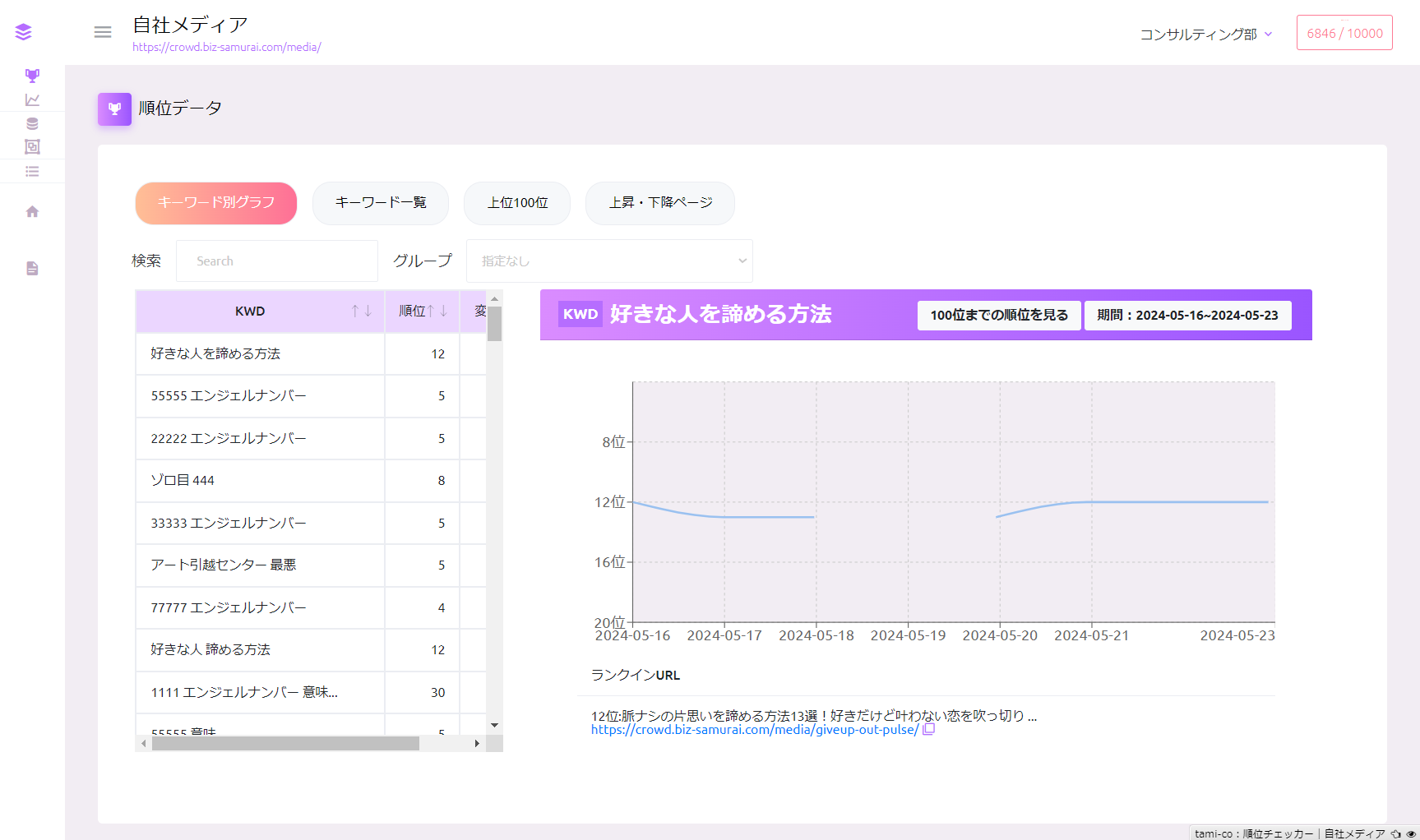Image resolution: width=1420 pixels, height=840 pixels.
Task: Open the crowd.biz-samurai.com/media header link
Action: tap(227, 47)
